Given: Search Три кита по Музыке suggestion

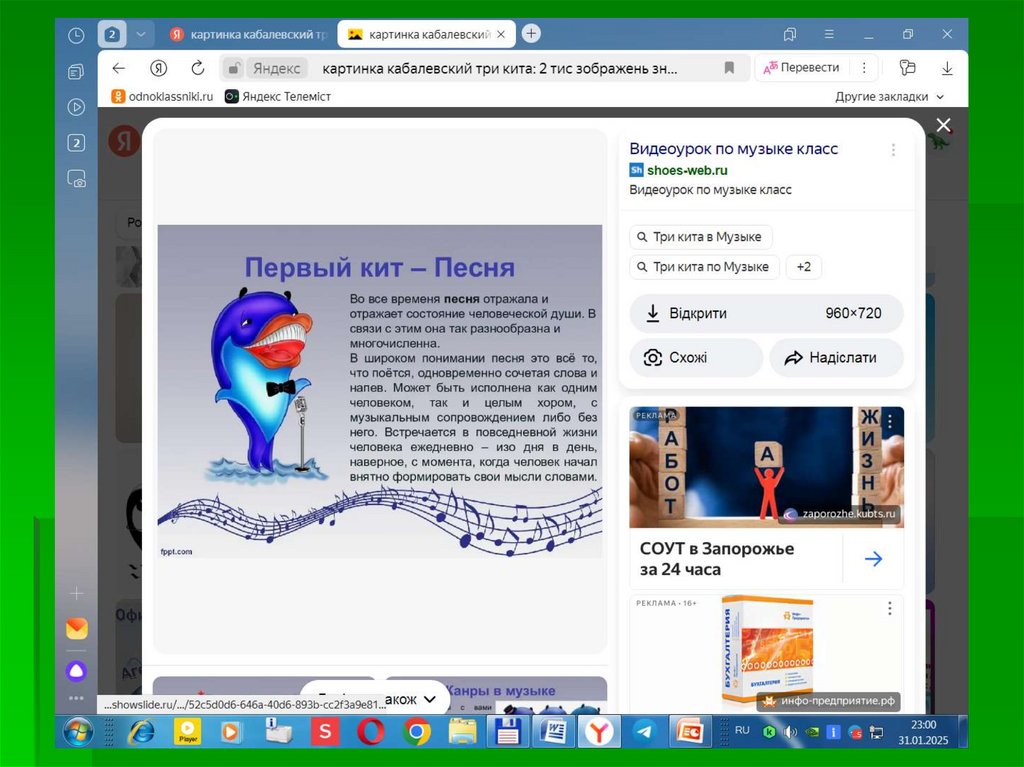Looking at the screenshot, I should [x=705, y=267].
